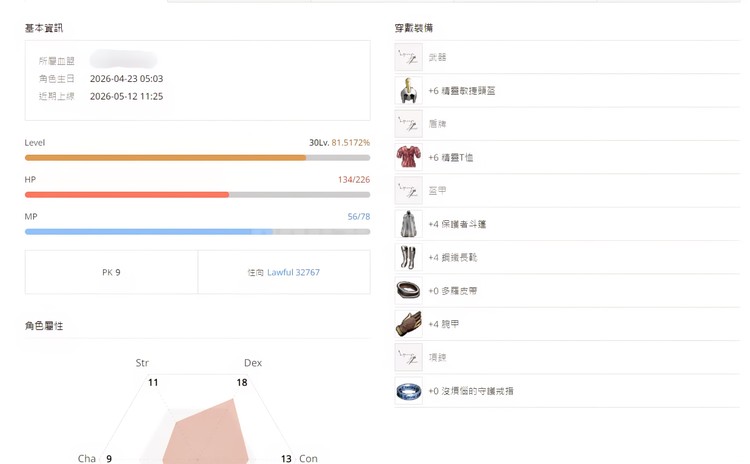The image size is (750, 464).
Task: Click the blue MP bar
Action: 197,232
